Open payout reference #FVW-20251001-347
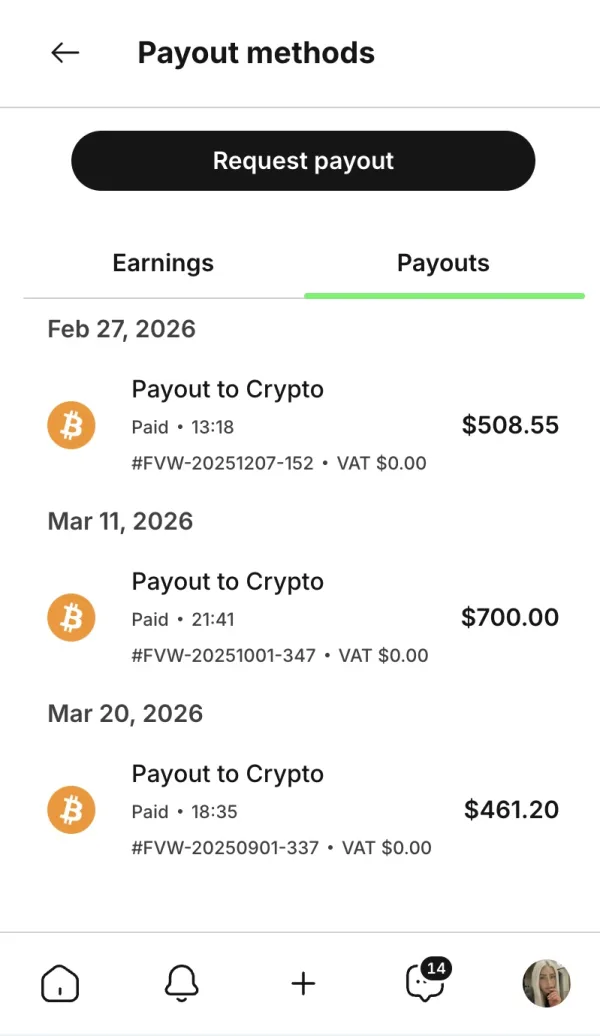The image size is (600, 1036). (223, 655)
